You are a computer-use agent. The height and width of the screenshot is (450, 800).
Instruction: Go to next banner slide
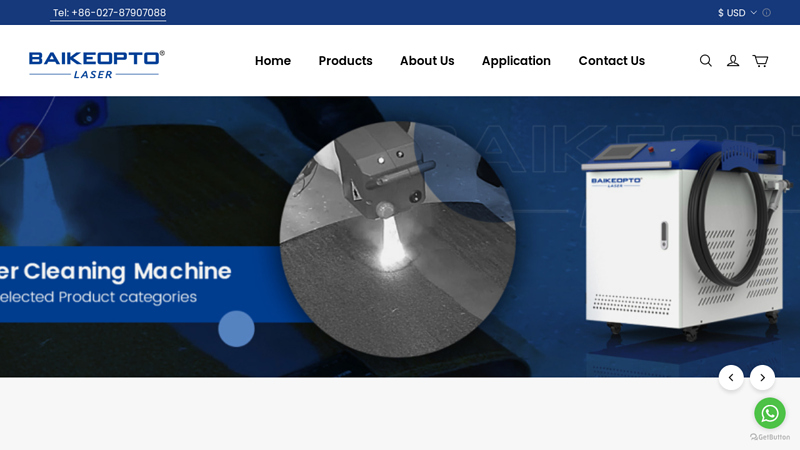[762, 378]
